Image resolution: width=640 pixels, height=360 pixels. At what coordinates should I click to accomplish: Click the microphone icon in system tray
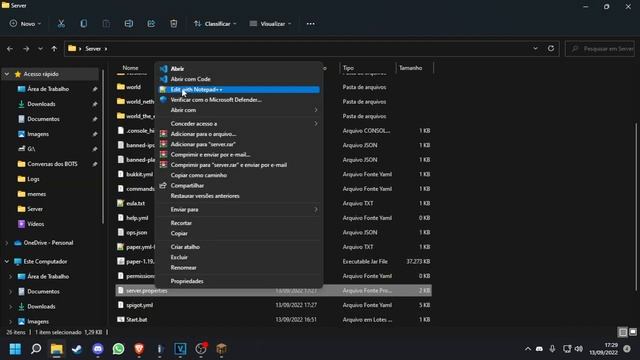(552, 349)
